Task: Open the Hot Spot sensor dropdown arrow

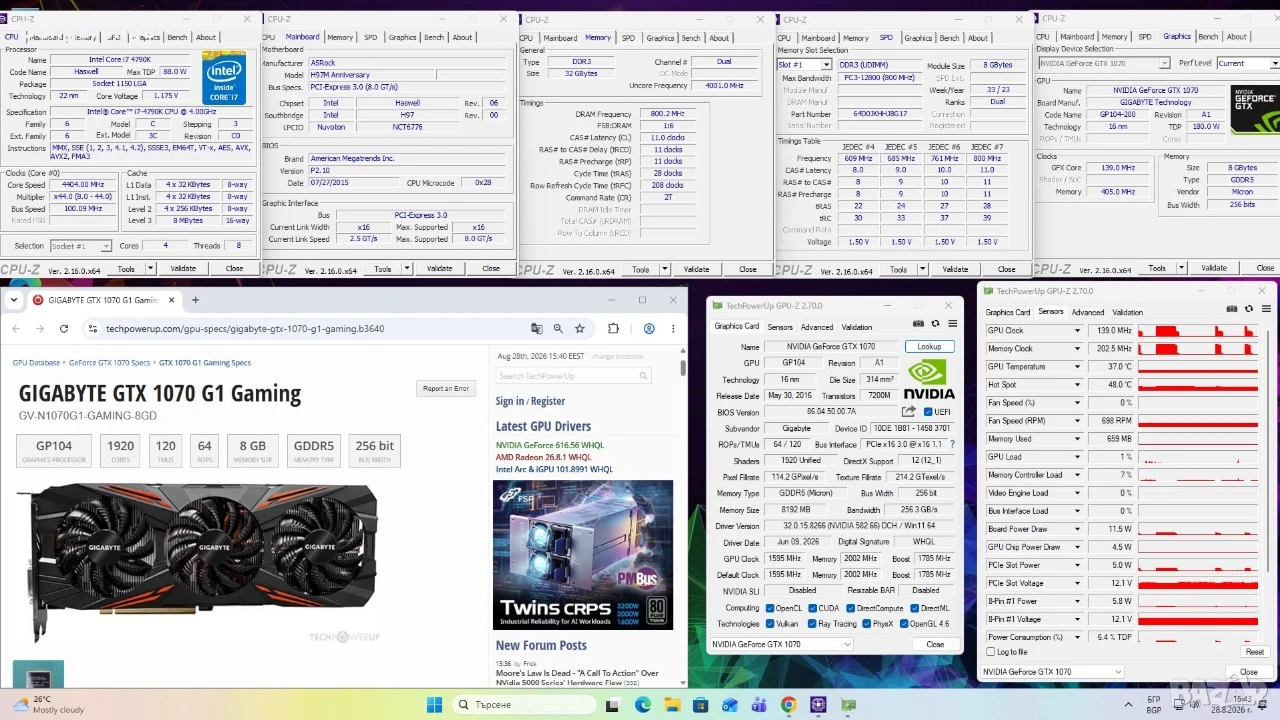Action: pyautogui.click(x=1077, y=385)
